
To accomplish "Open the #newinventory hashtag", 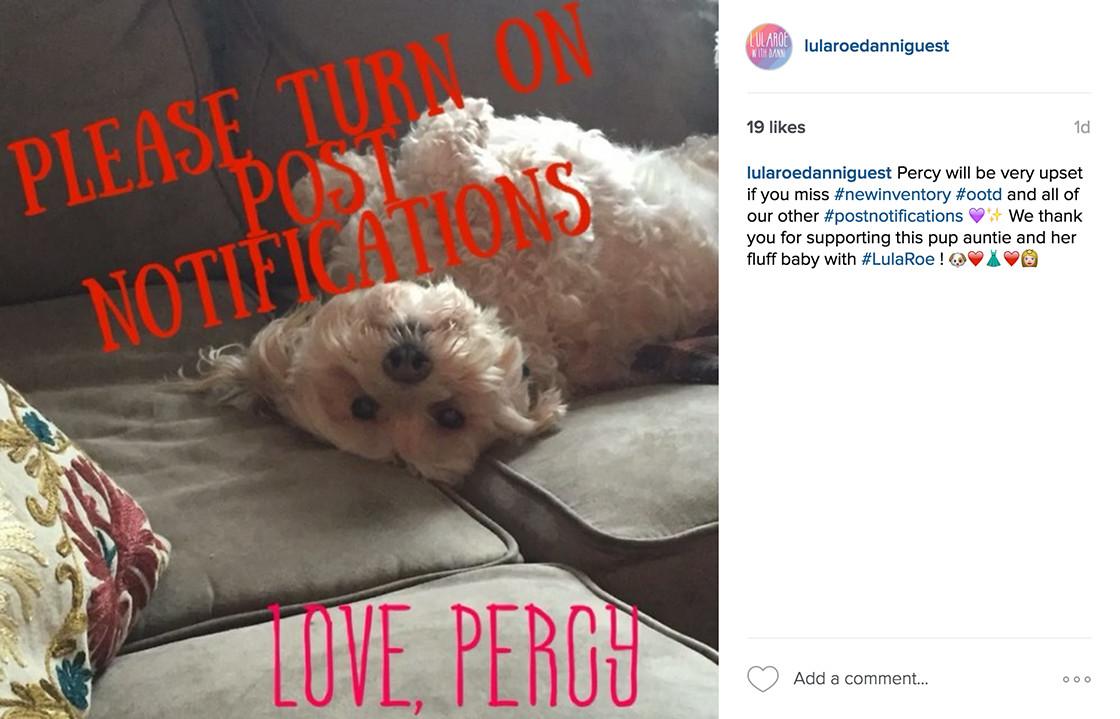I will tap(892, 194).
